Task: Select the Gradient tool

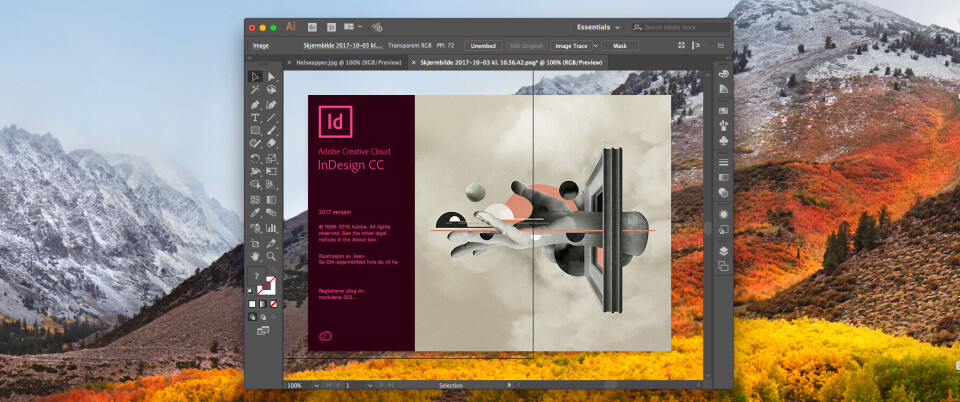Action: click(x=271, y=199)
